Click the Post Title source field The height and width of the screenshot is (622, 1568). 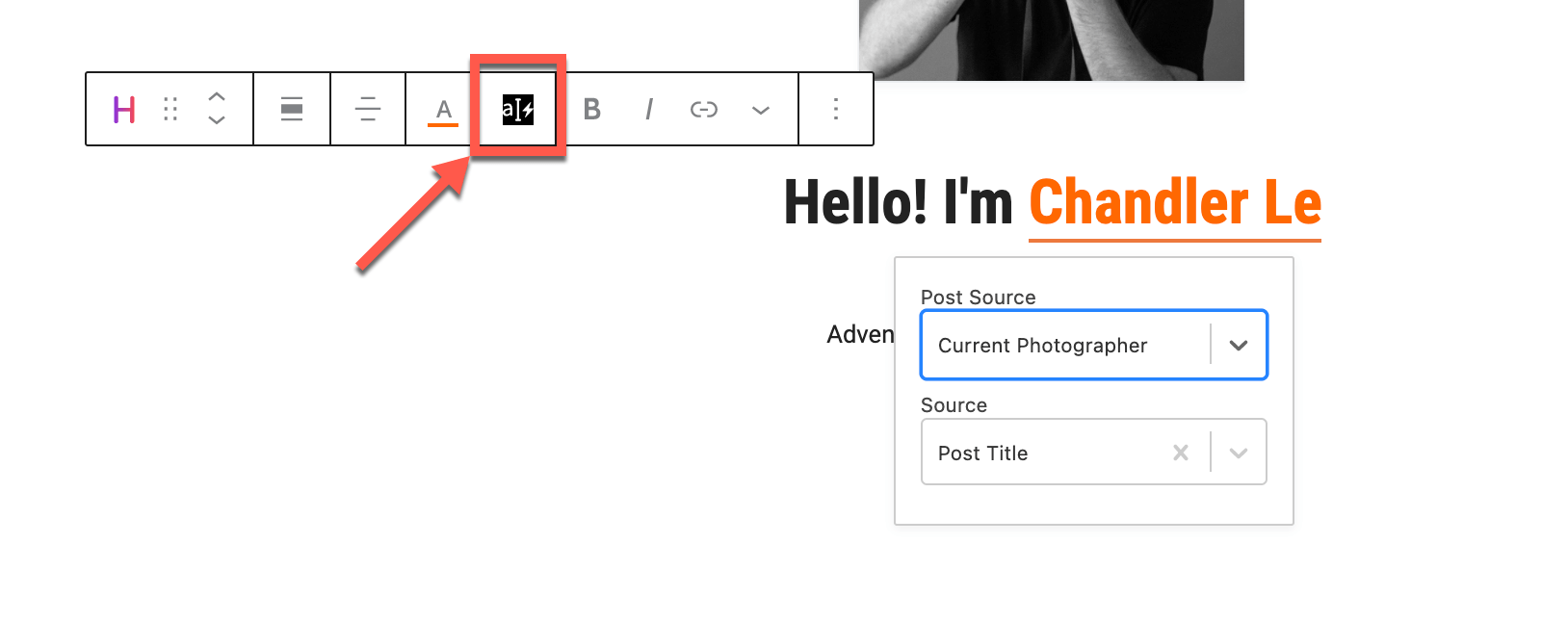(1094, 452)
